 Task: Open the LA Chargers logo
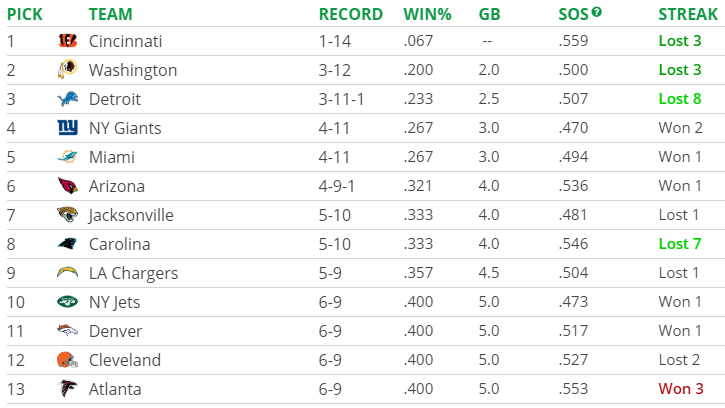(68, 272)
